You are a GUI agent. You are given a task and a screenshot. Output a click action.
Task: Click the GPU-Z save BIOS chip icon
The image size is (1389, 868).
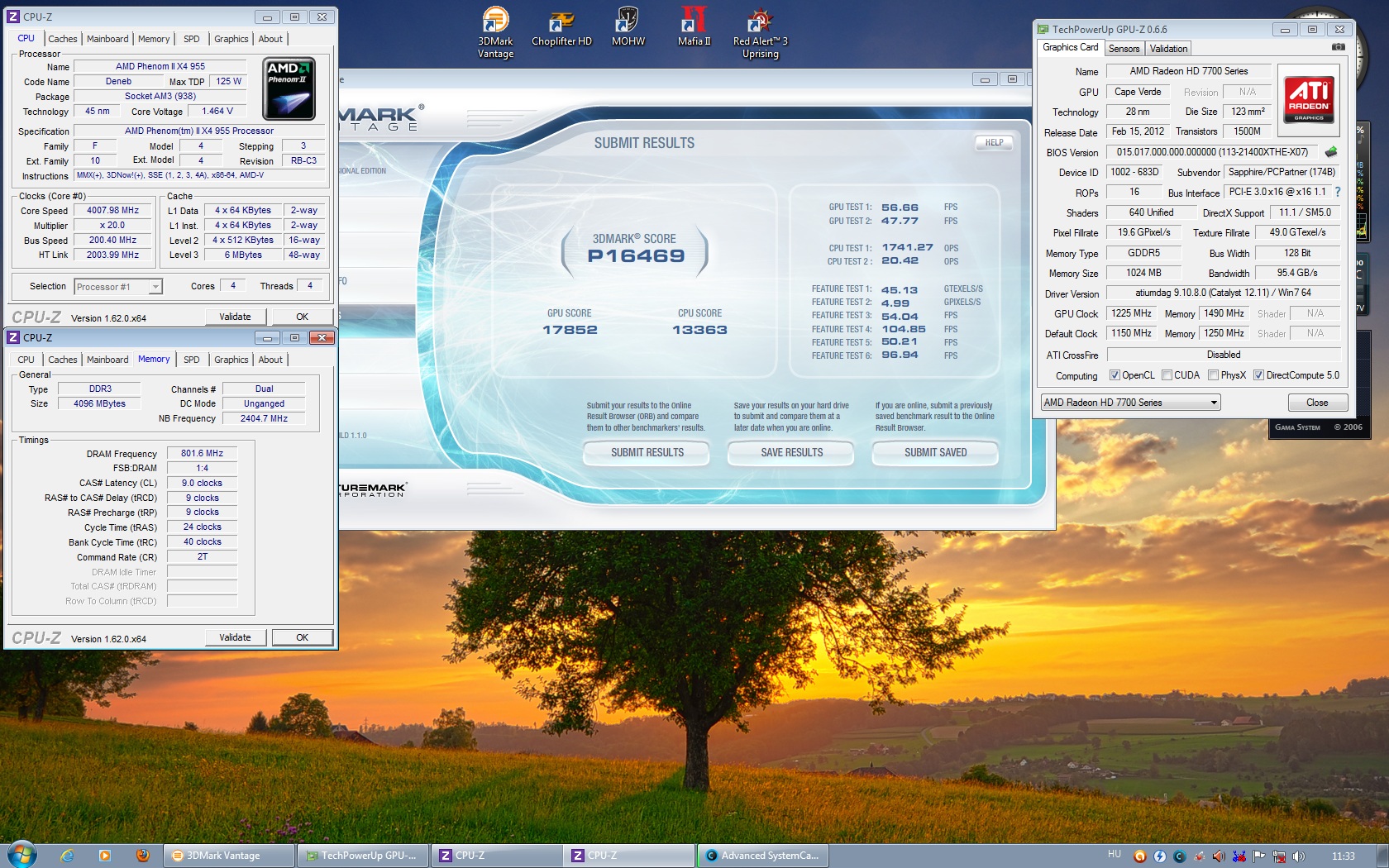click(x=1331, y=152)
